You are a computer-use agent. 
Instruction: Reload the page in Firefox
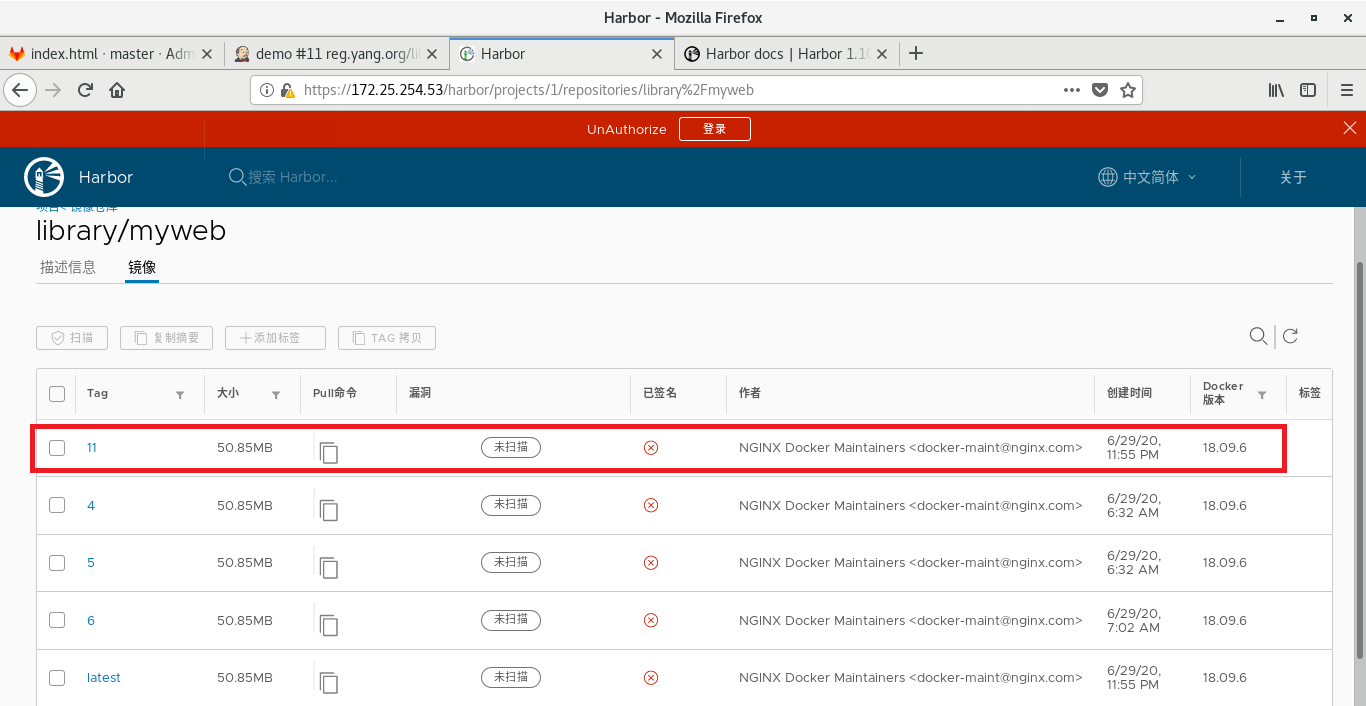85,90
